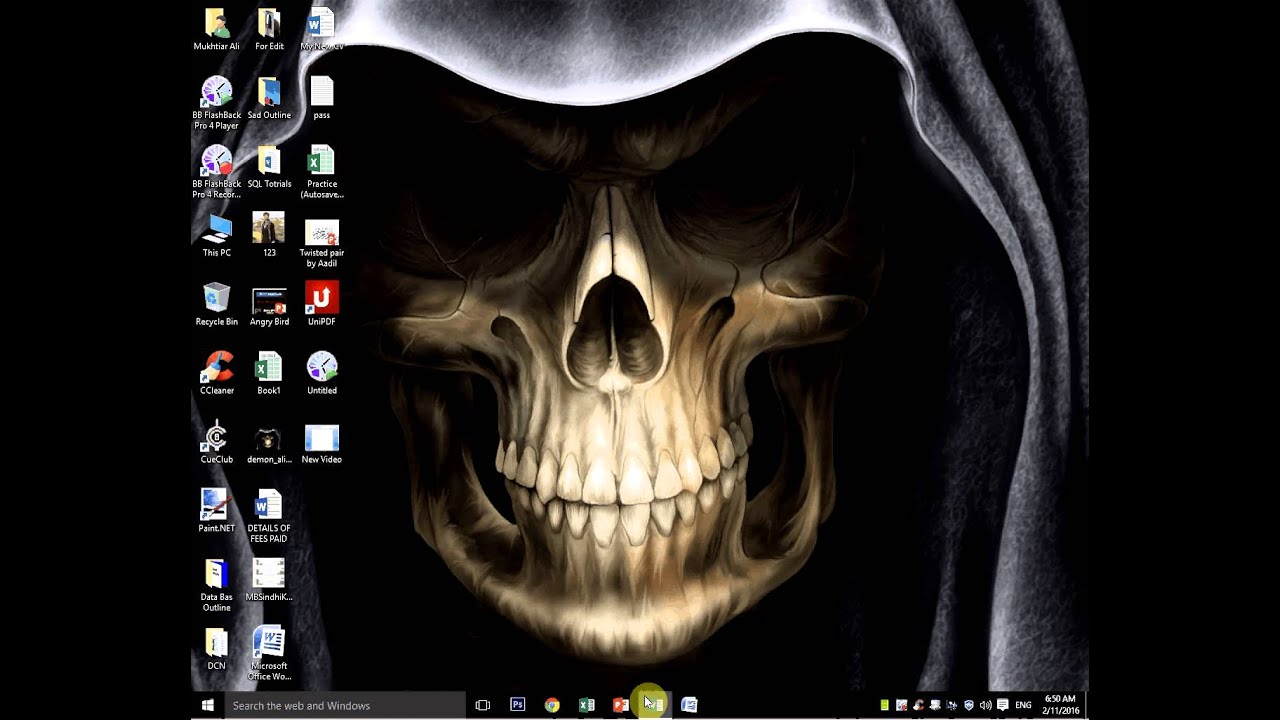
Task: Open the For Edit folder
Action: pos(269,29)
